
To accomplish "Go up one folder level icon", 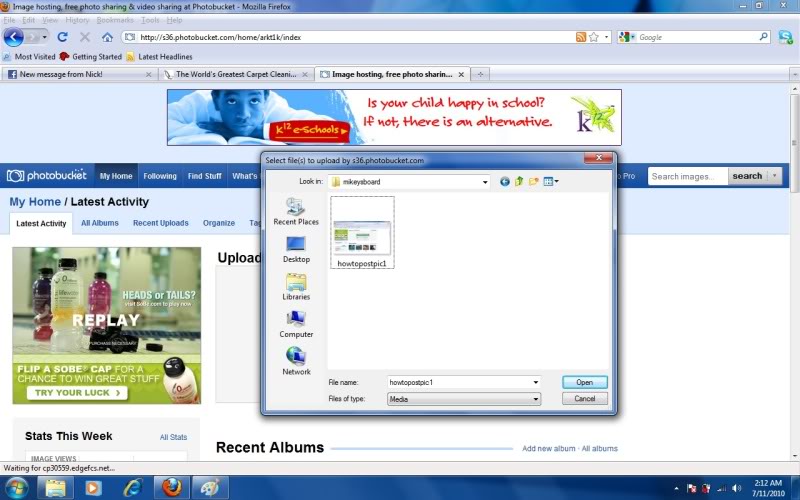I will tap(519, 181).
